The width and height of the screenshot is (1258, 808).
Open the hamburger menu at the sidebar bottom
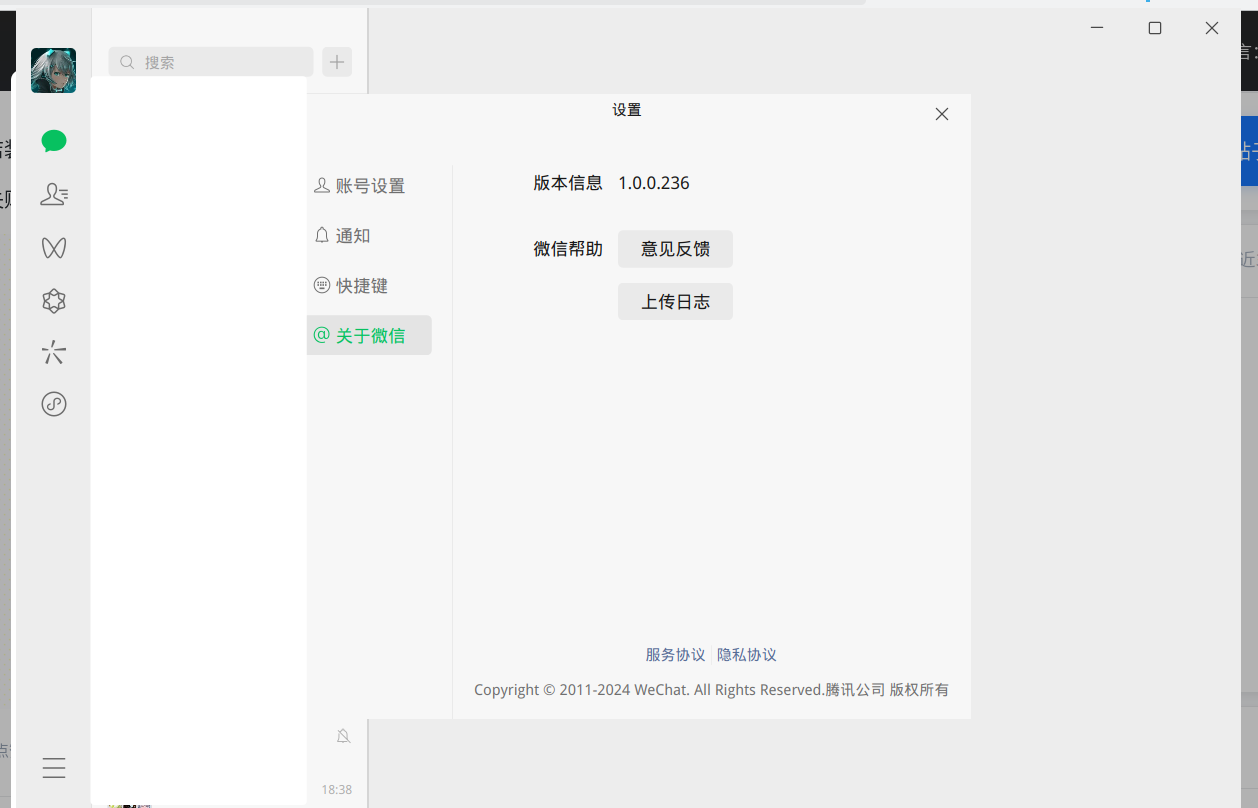[x=54, y=767]
